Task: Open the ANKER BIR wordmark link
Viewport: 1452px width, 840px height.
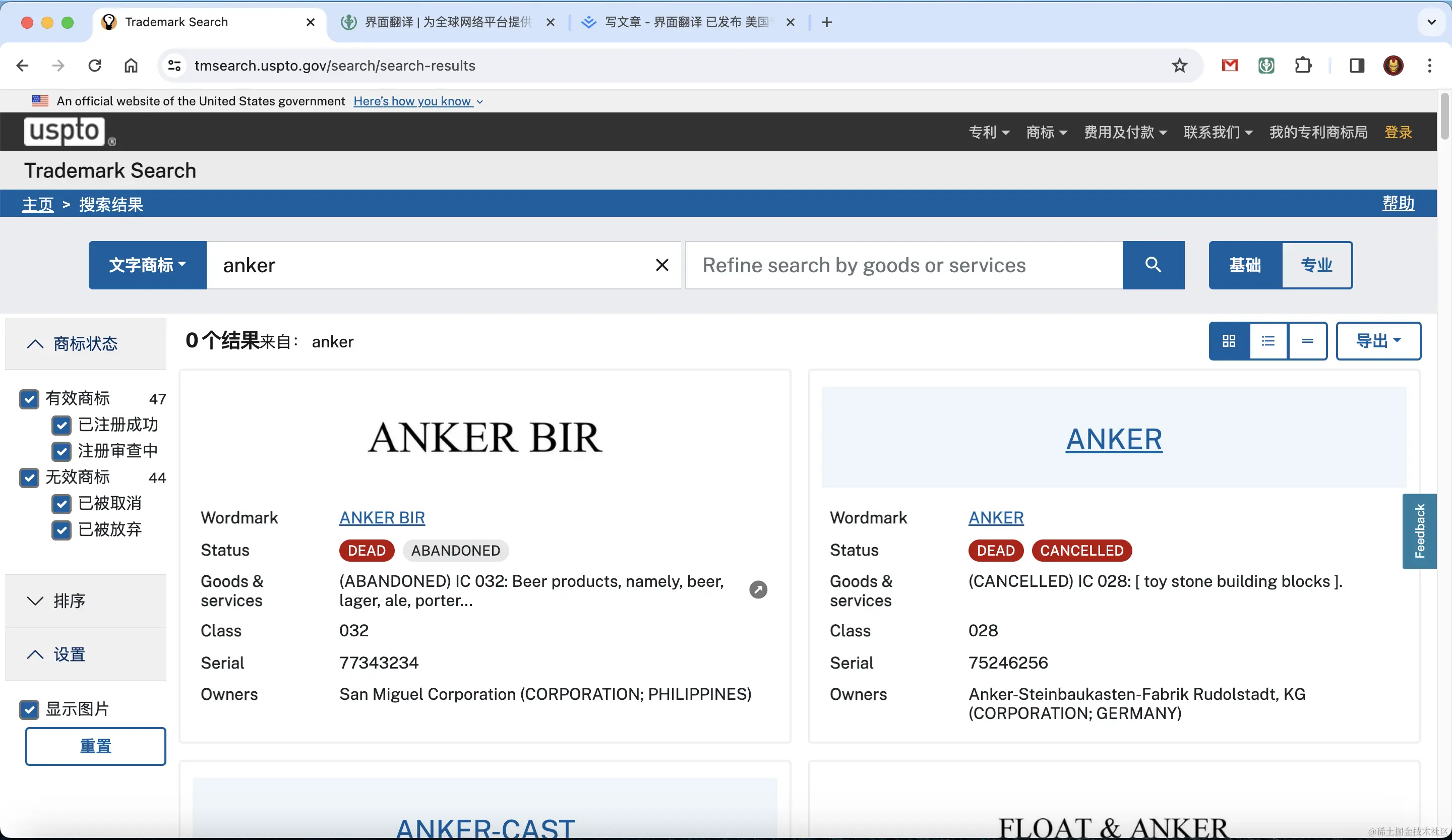Action: 382,517
